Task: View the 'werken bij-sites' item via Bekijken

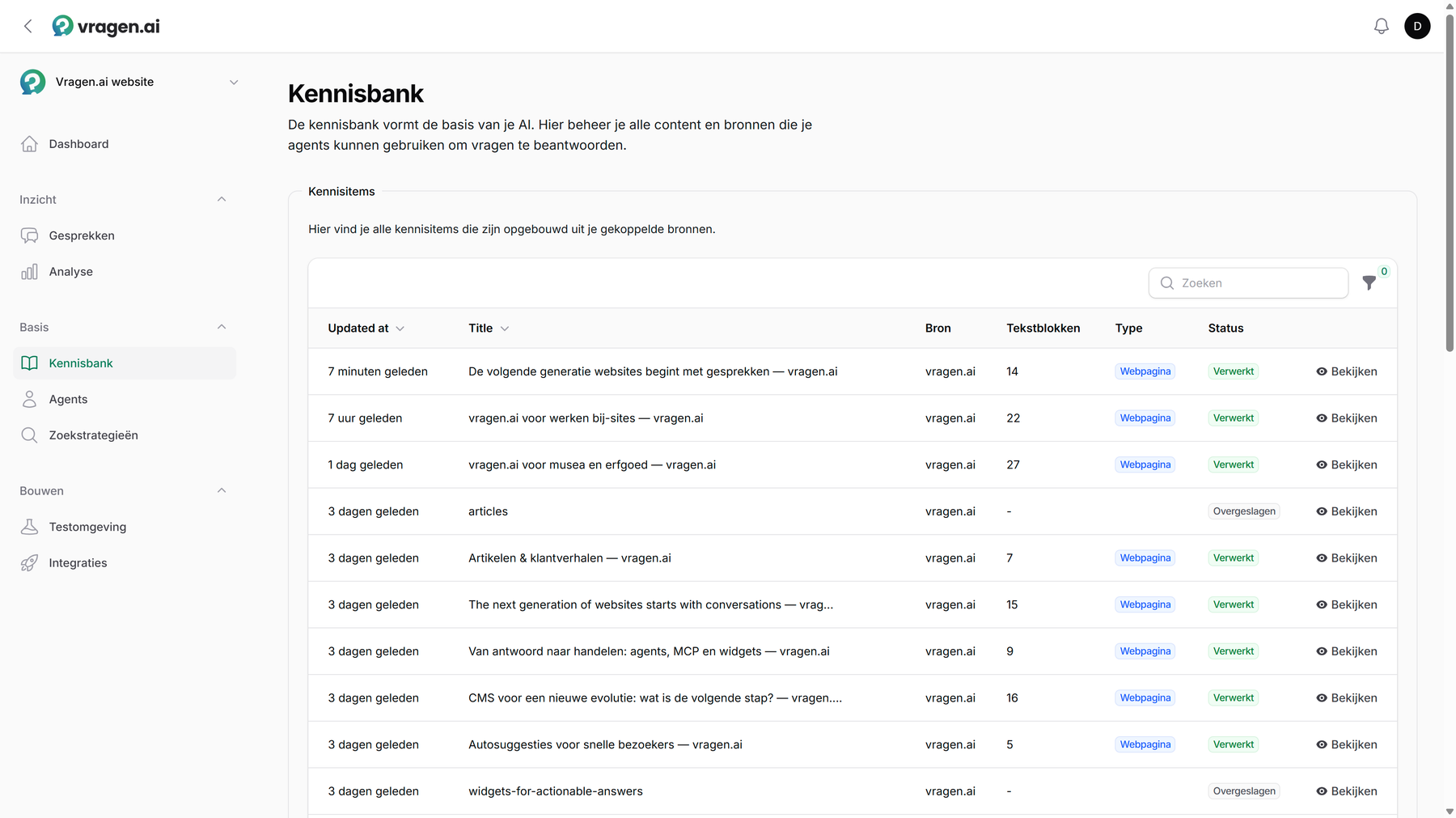Action: click(1346, 418)
